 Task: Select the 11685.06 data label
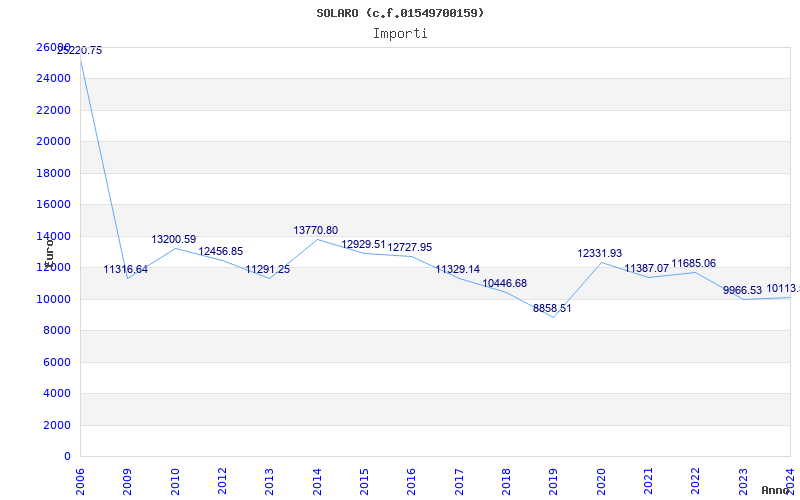click(693, 264)
